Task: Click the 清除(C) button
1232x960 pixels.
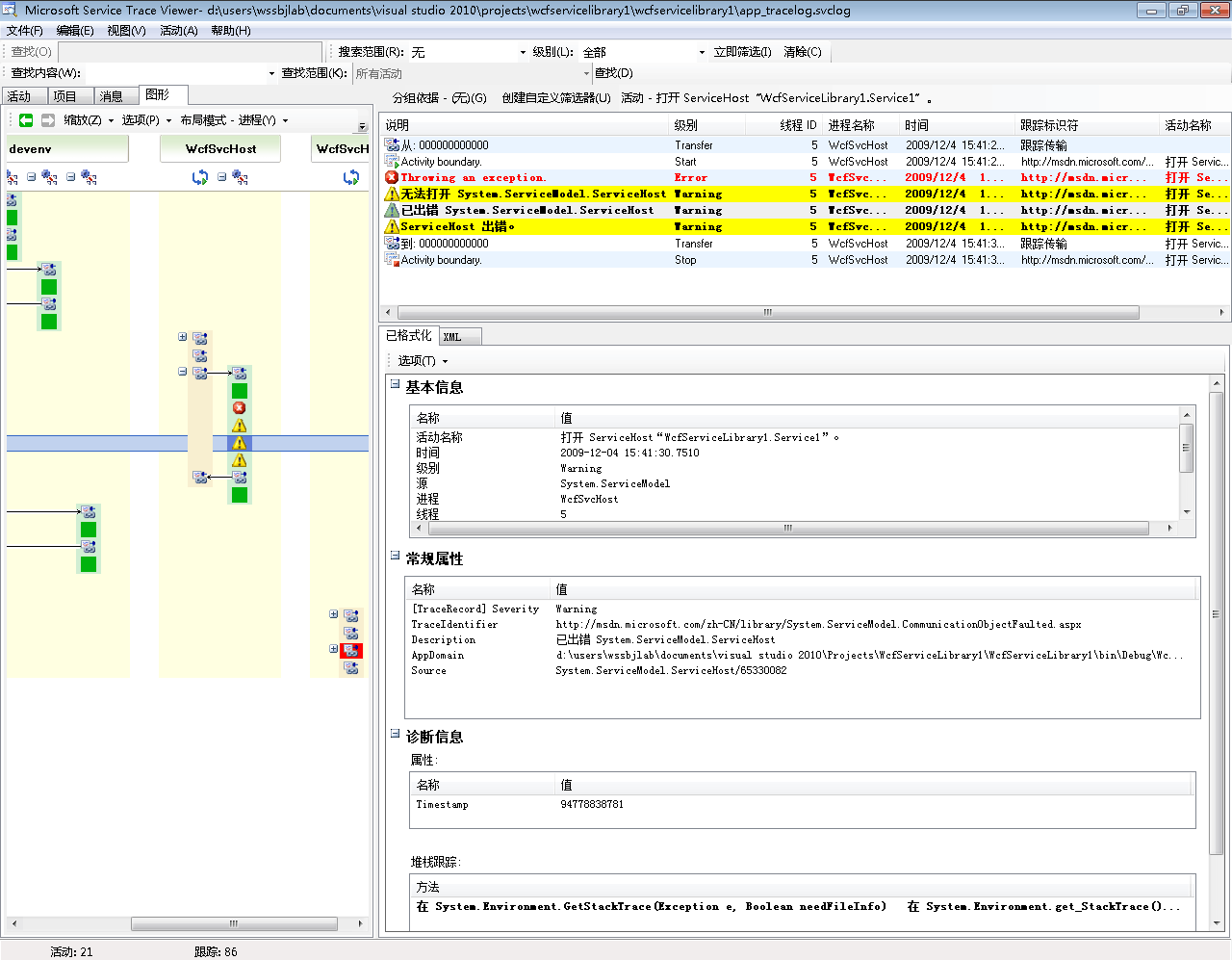Action: 803,52
